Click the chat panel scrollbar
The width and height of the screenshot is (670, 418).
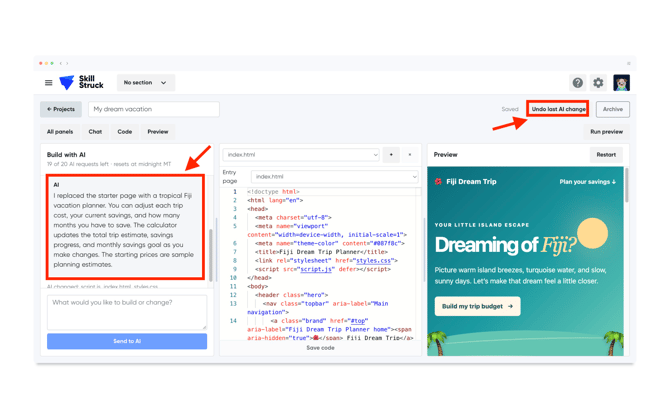(x=211, y=254)
